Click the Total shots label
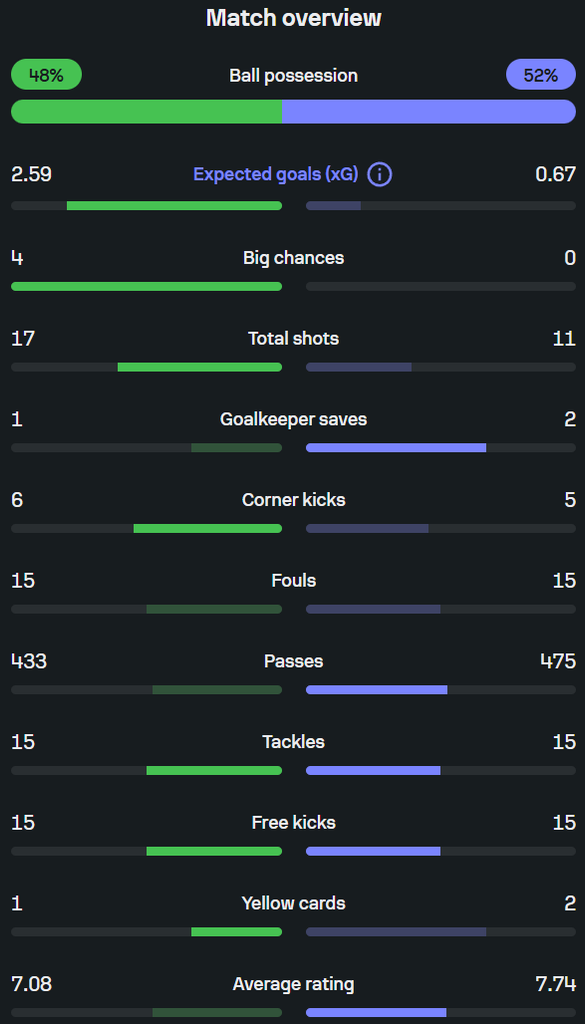585x1024 pixels. coord(293,338)
